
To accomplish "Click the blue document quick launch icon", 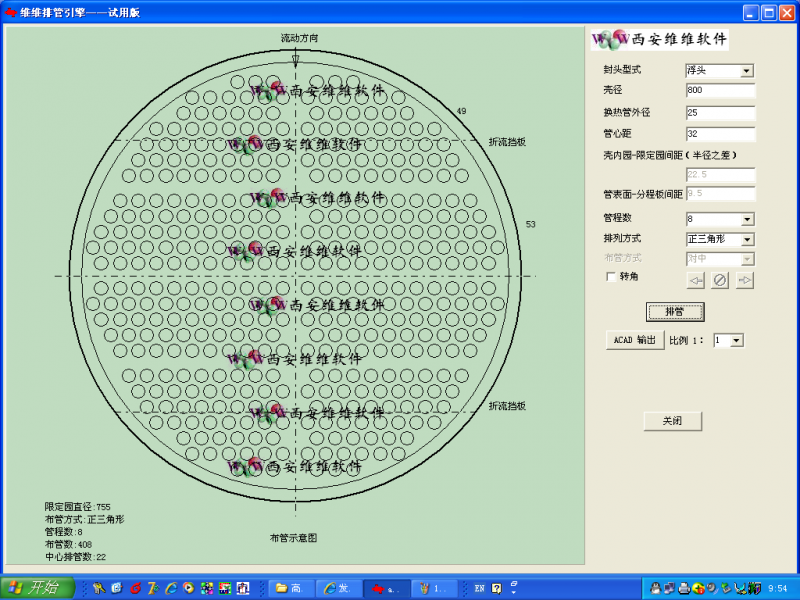I will tap(117, 588).
